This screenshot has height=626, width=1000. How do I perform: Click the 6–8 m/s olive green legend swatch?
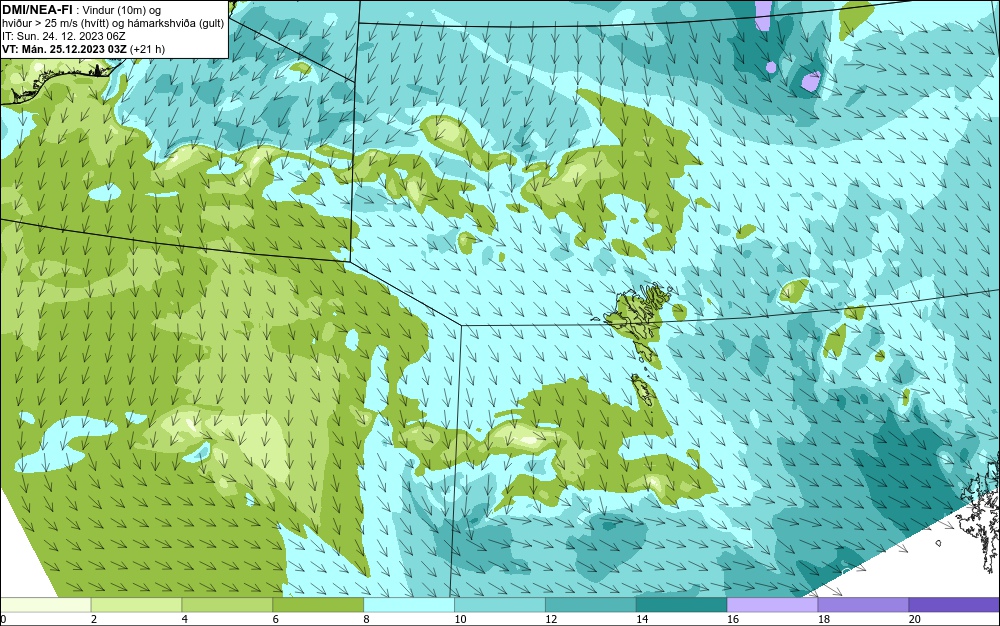pyautogui.click(x=318, y=604)
